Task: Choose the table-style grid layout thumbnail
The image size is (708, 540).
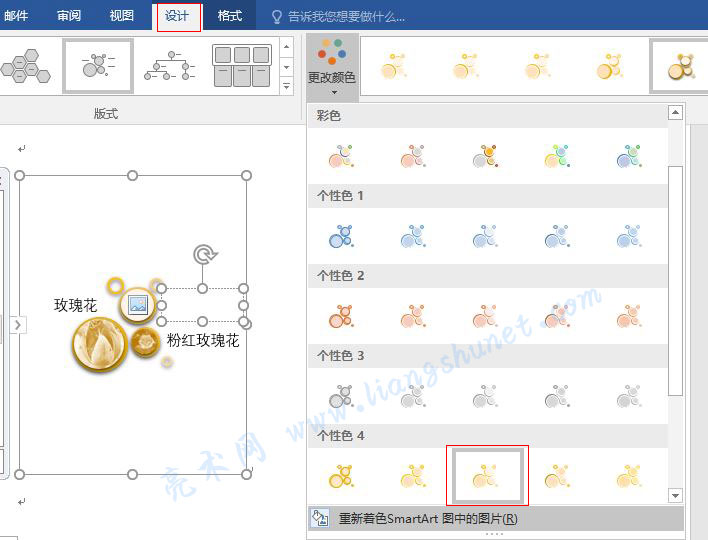Action: (x=242, y=66)
